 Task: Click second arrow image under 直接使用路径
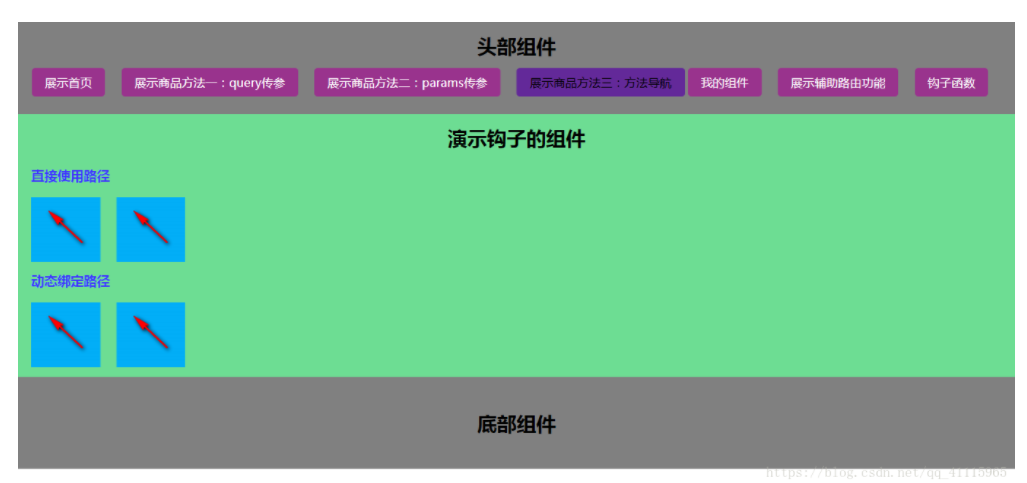(x=151, y=229)
